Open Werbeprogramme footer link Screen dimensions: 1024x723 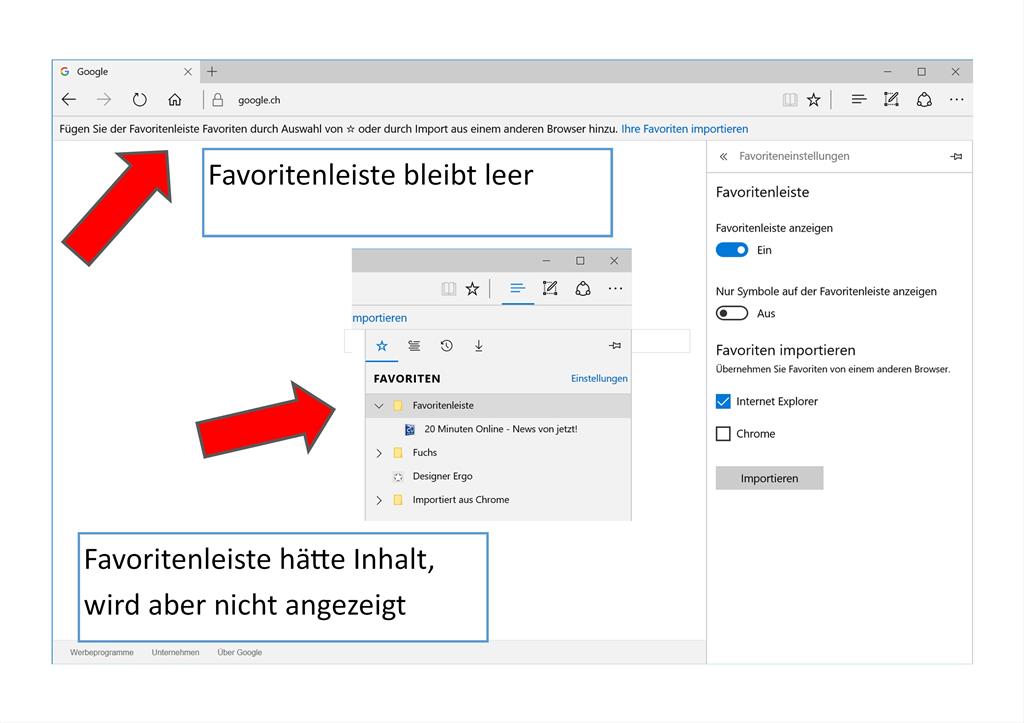(102, 652)
